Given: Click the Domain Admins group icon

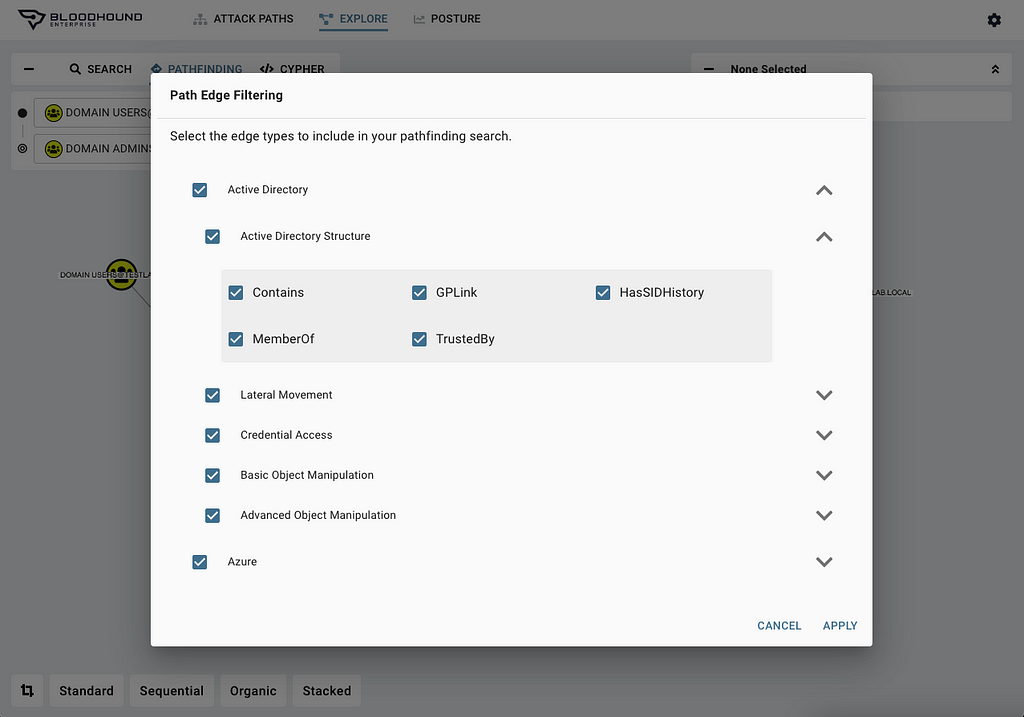Looking at the screenshot, I should point(53,149).
